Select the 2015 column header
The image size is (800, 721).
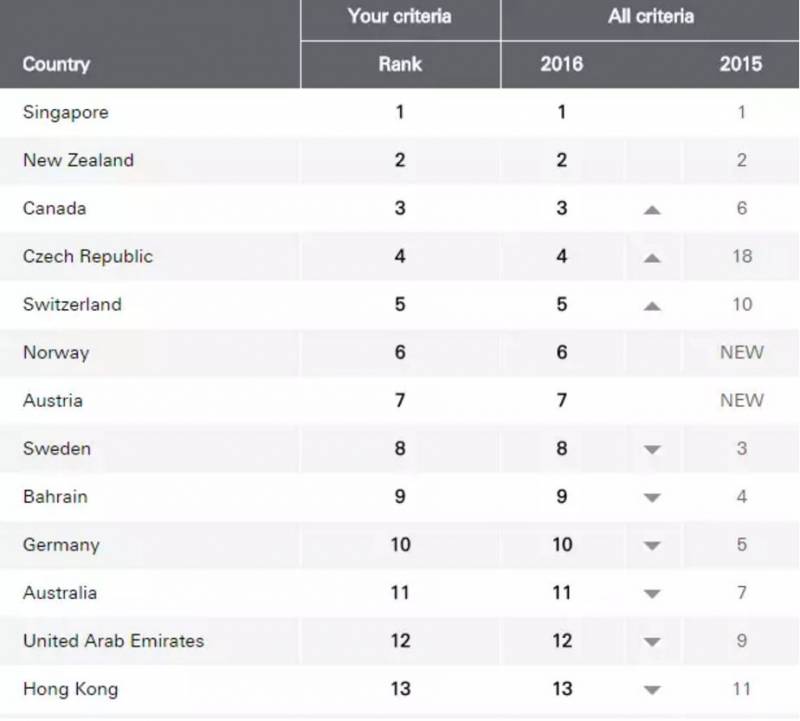[x=741, y=64]
